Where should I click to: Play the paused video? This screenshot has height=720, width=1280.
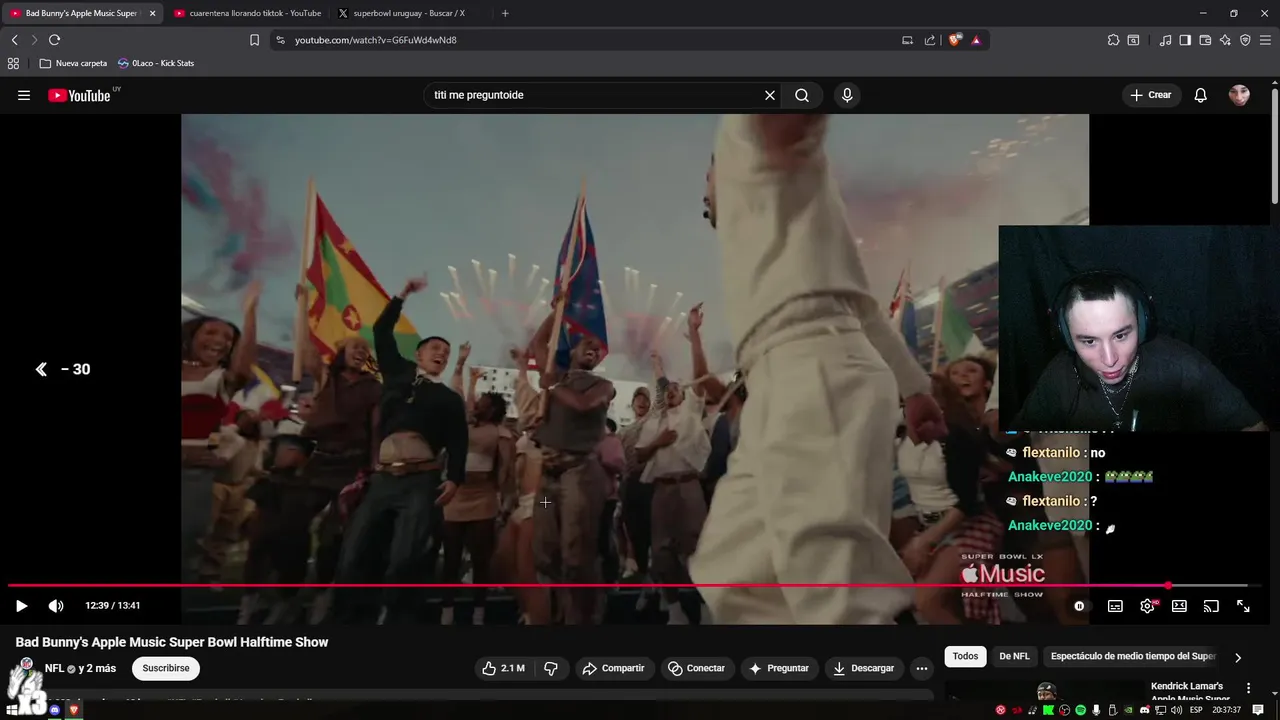click(x=21, y=606)
